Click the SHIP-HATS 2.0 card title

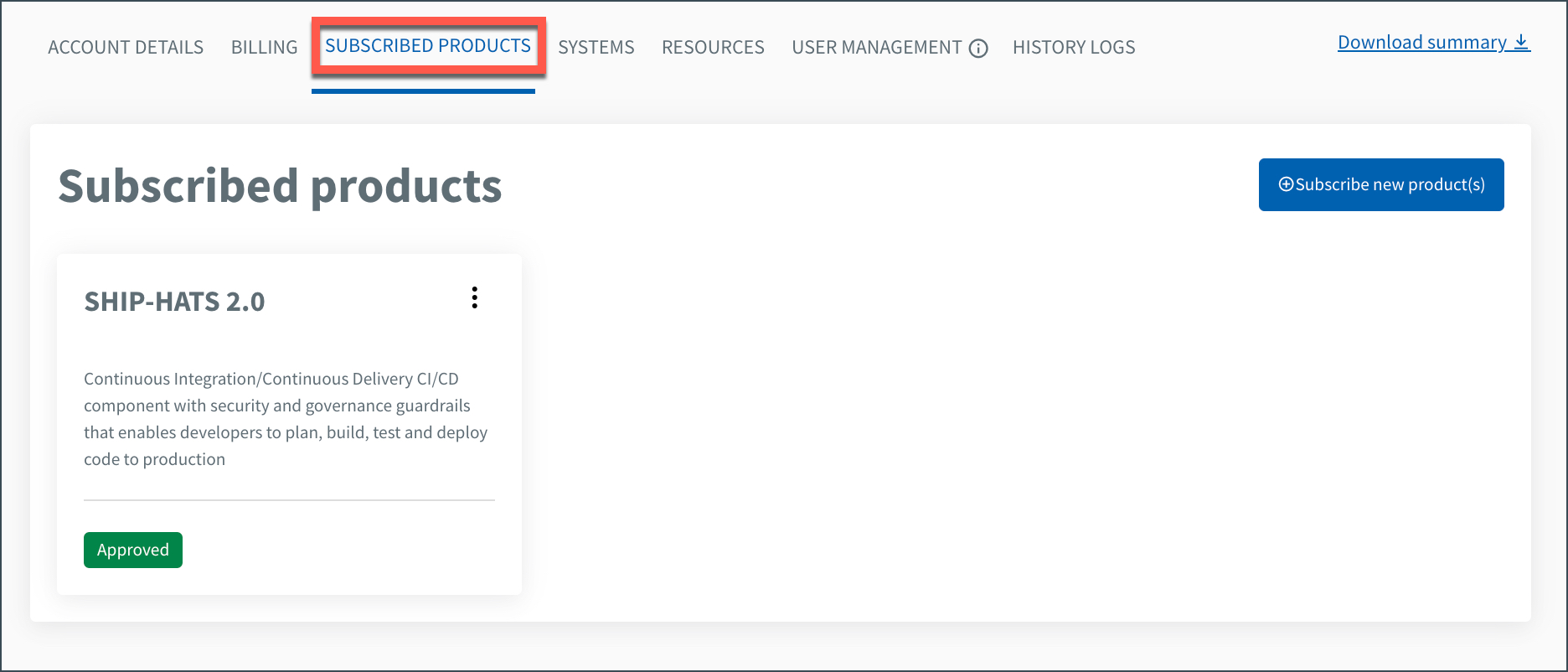174,302
